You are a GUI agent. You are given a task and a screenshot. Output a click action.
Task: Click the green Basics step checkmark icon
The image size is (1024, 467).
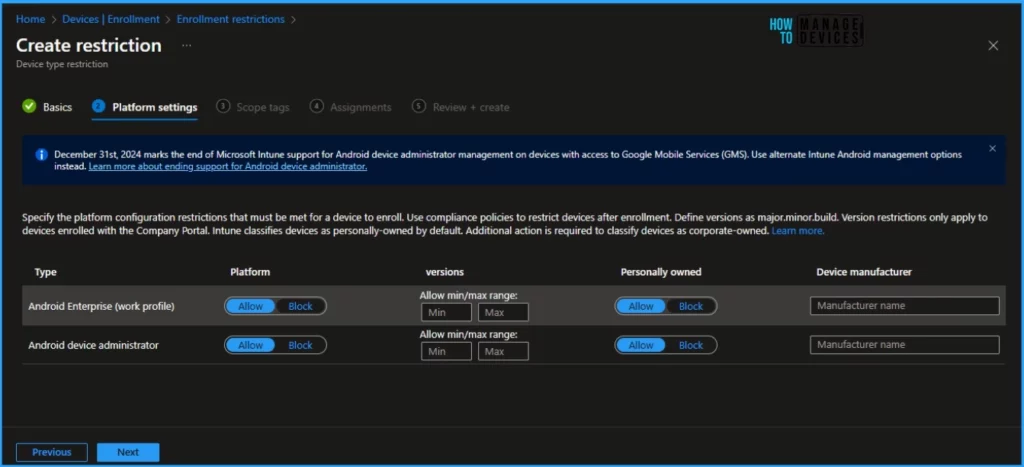click(x=29, y=107)
